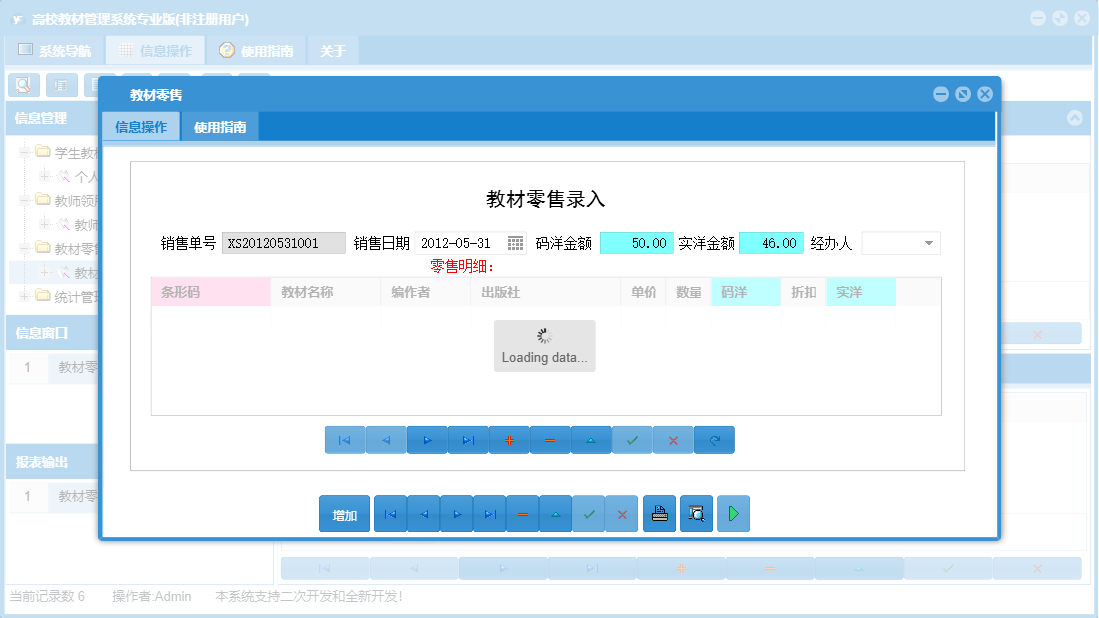Select the edit record triangle icon
This screenshot has width=1099, height=618.
click(x=591, y=439)
